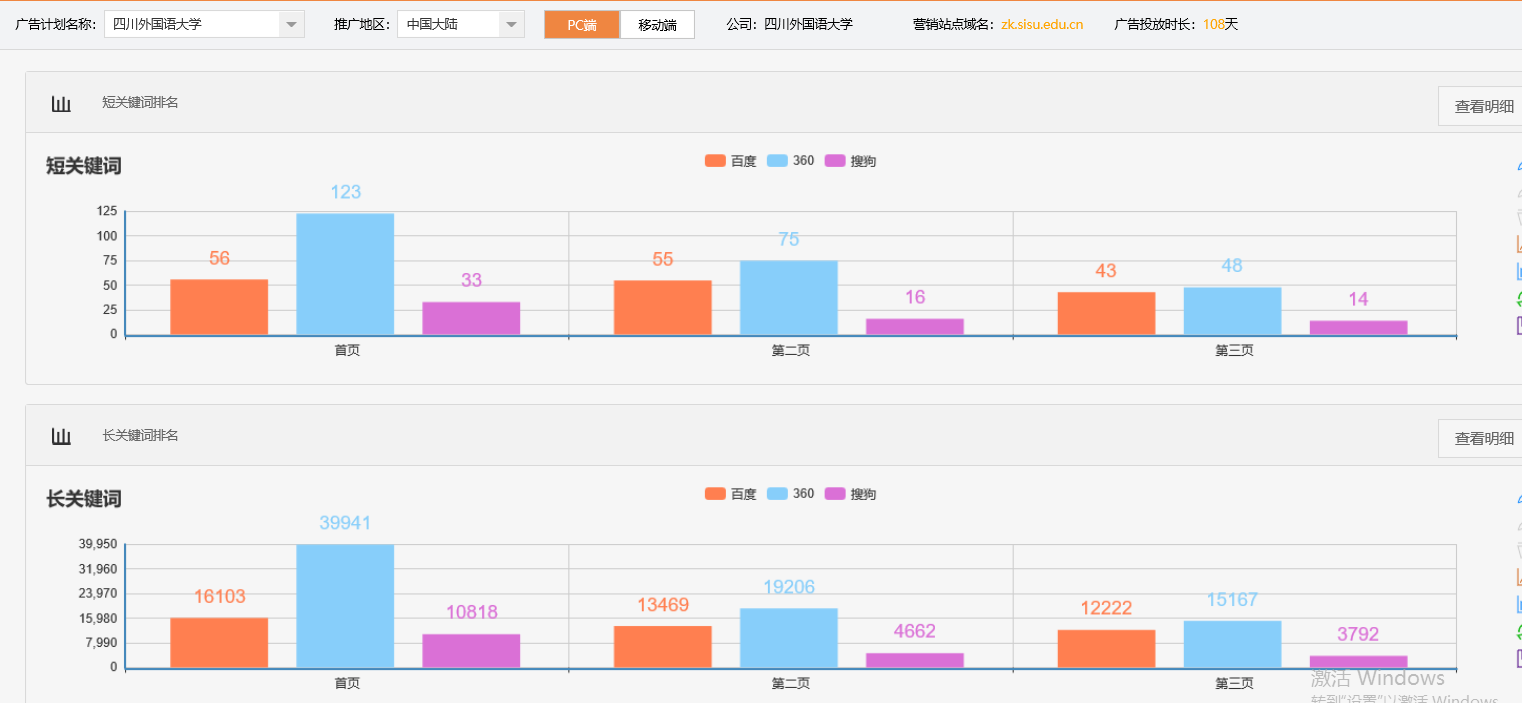Click green restore icon on short keyword chart
Viewport: 1522px width, 703px height.
point(1519,298)
